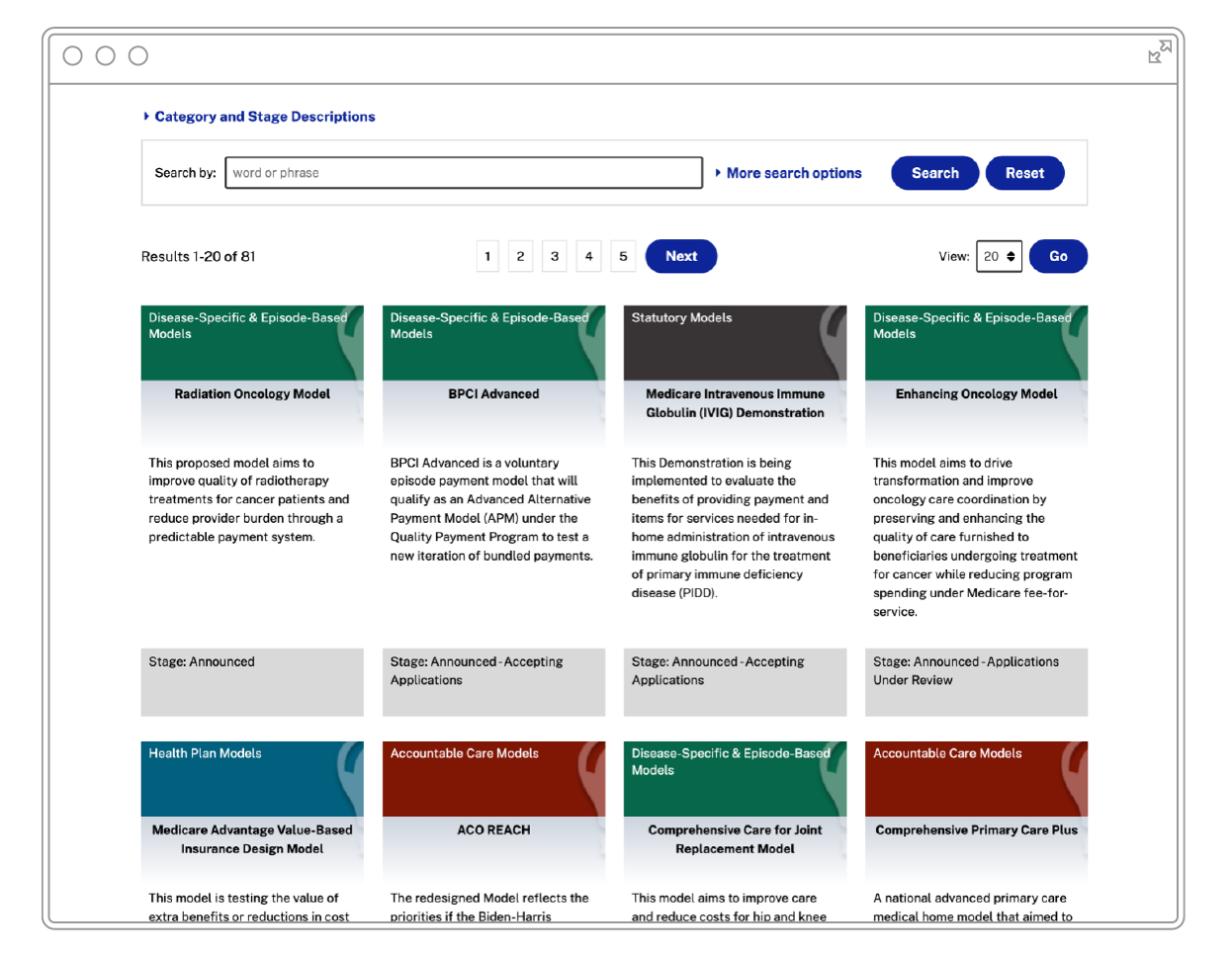This screenshot has height=956, width=1232.
Task: Open the Radiation Oncology Model card
Action: click(x=252, y=393)
